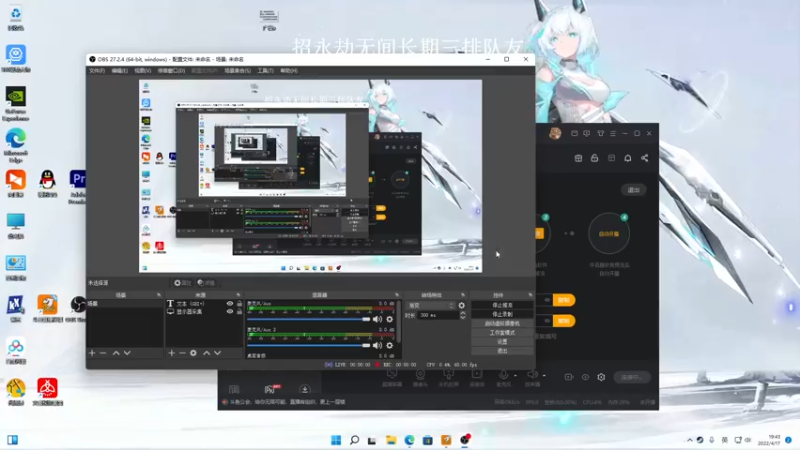Open the Tools menu in OBS
The image size is (800, 450).
(x=265, y=71)
